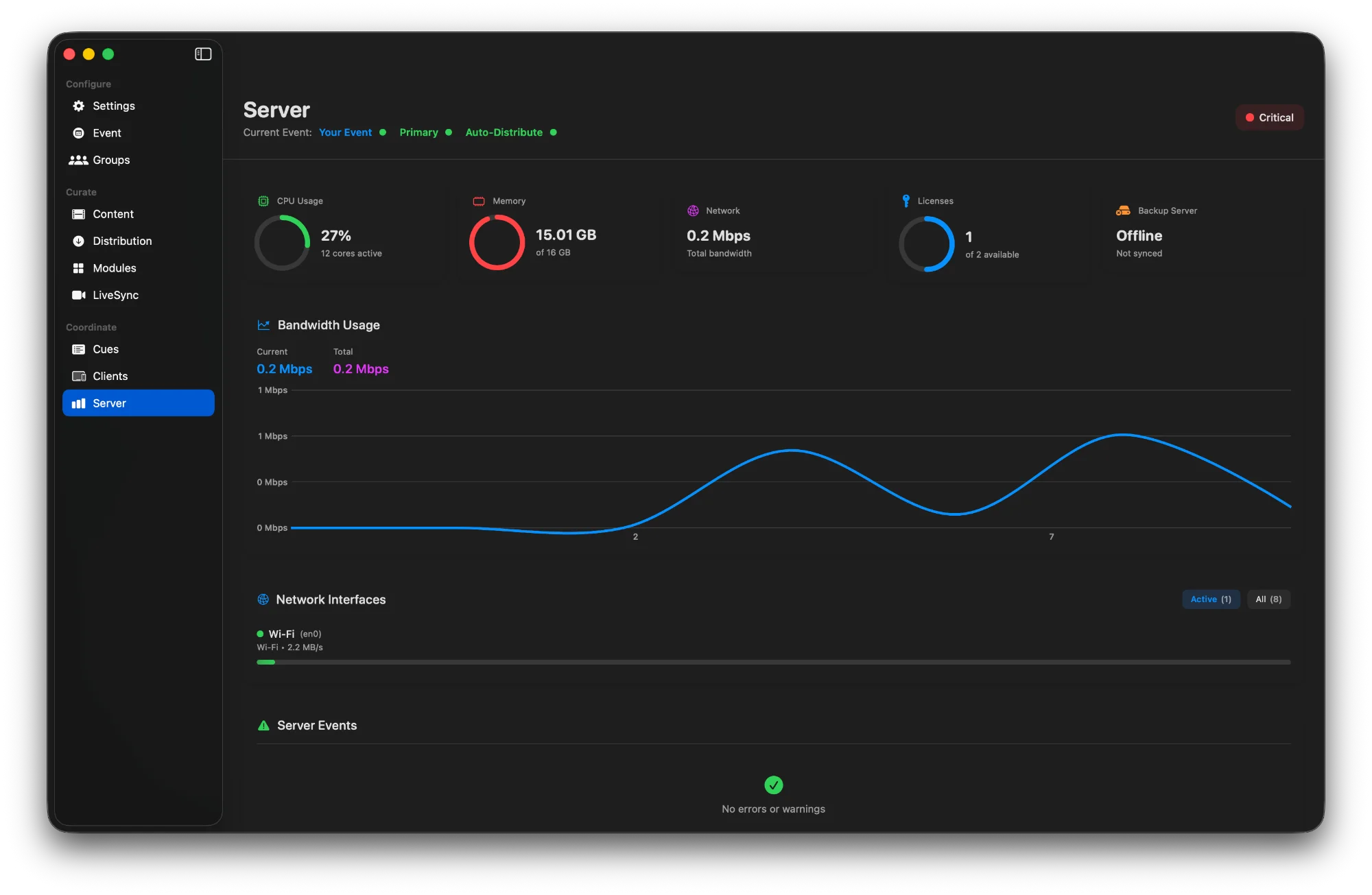Expand the Auto-Distribute status indicator
This screenshot has width=1372, height=895.
[510, 132]
